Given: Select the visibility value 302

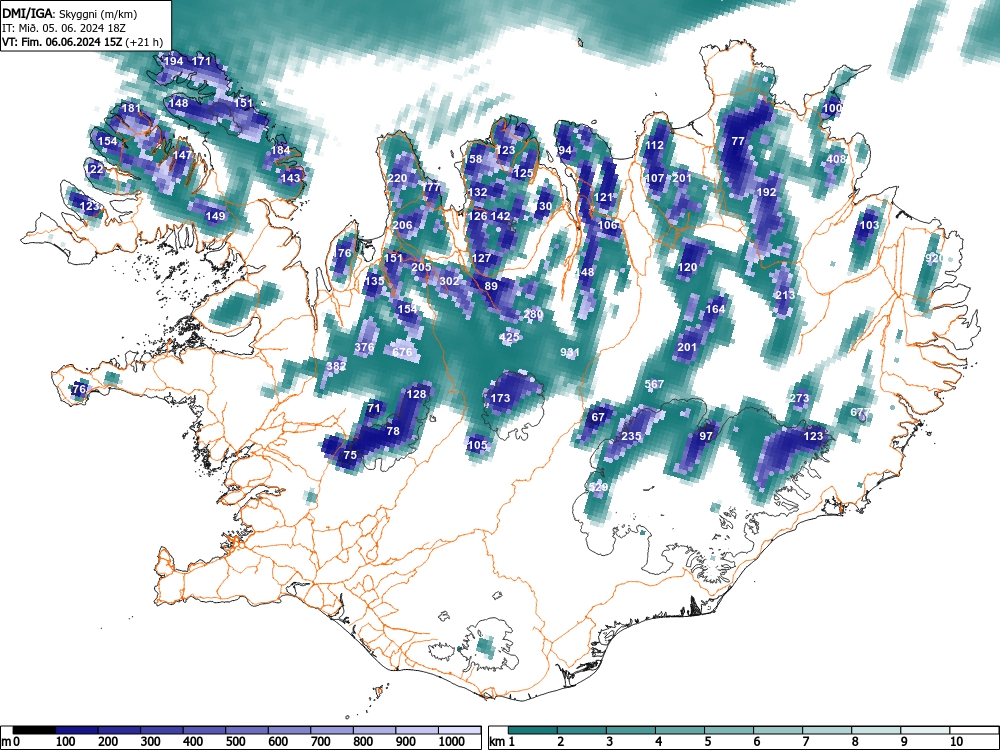Looking at the screenshot, I should click(449, 281).
